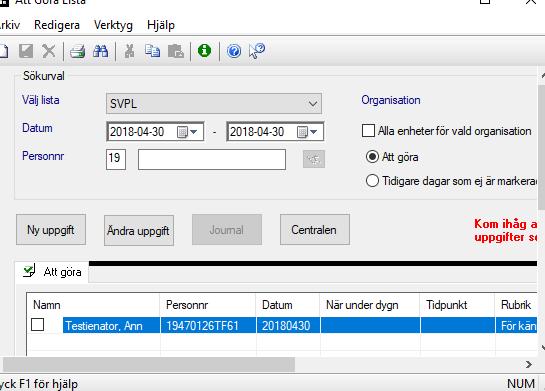This screenshot has height=391, width=545.
Task: Click the Ny uppgift button
Action: pyautogui.click(x=51, y=230)
